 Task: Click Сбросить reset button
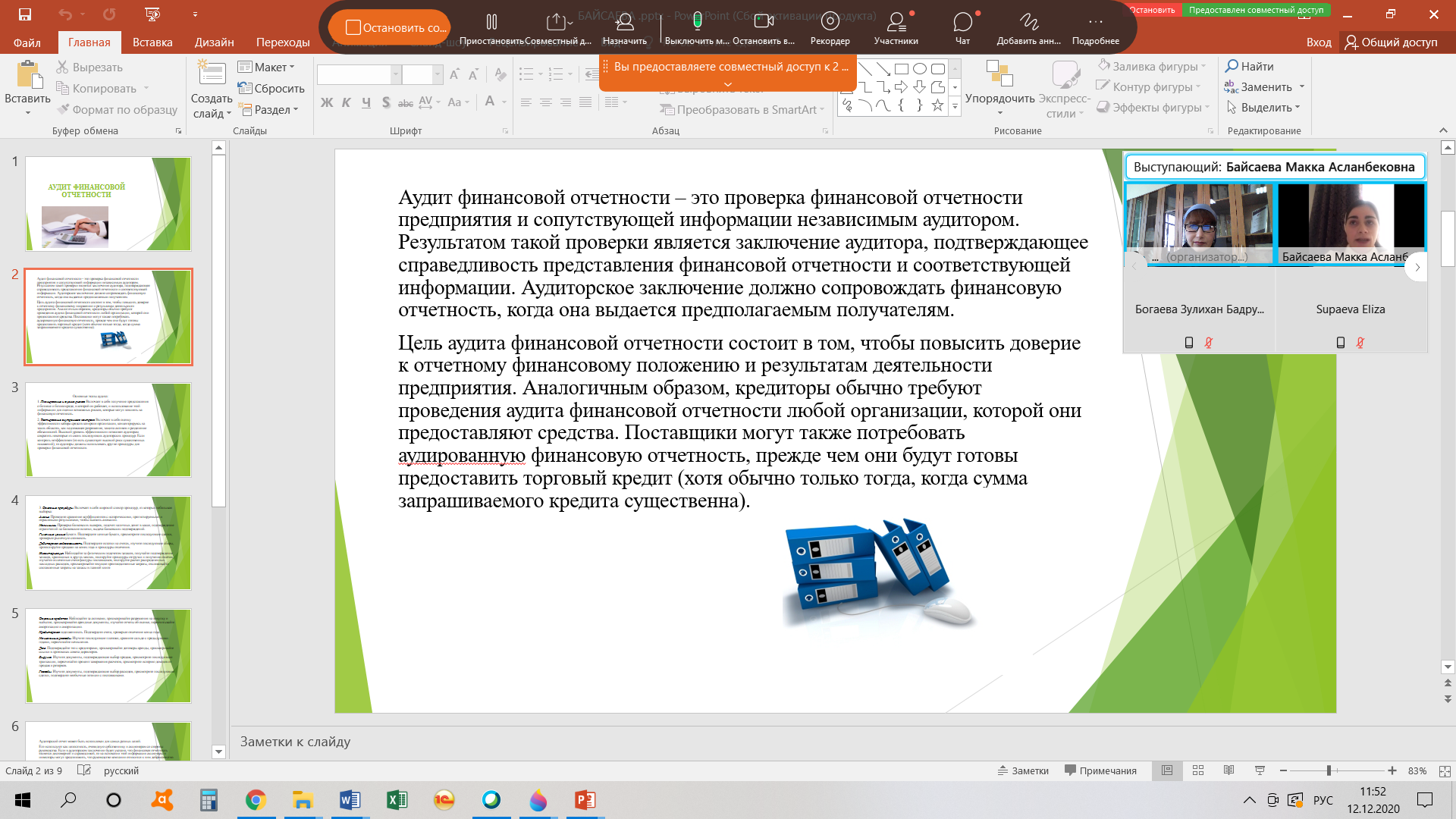271,88
